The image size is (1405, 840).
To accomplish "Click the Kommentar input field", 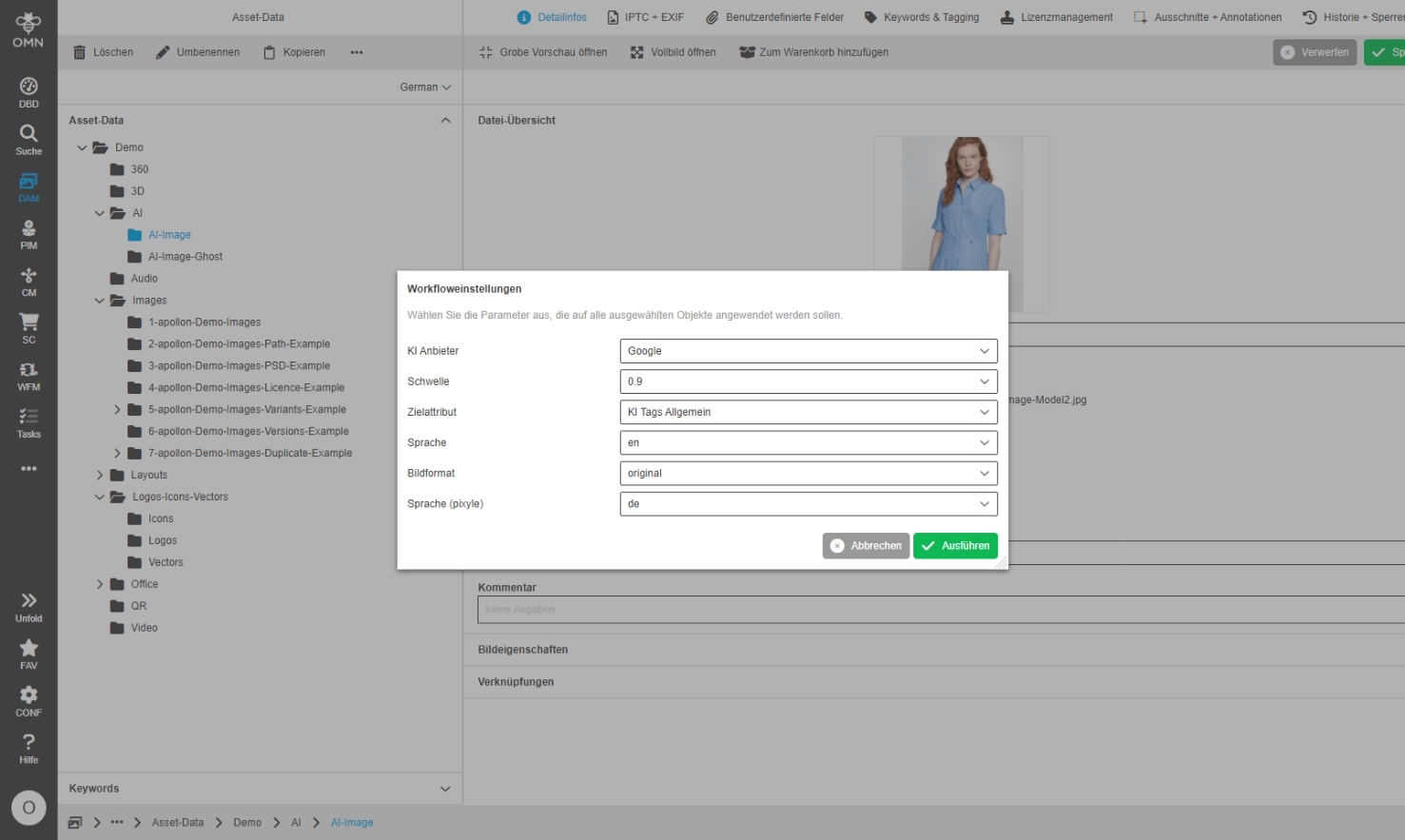I will point(937,610).
